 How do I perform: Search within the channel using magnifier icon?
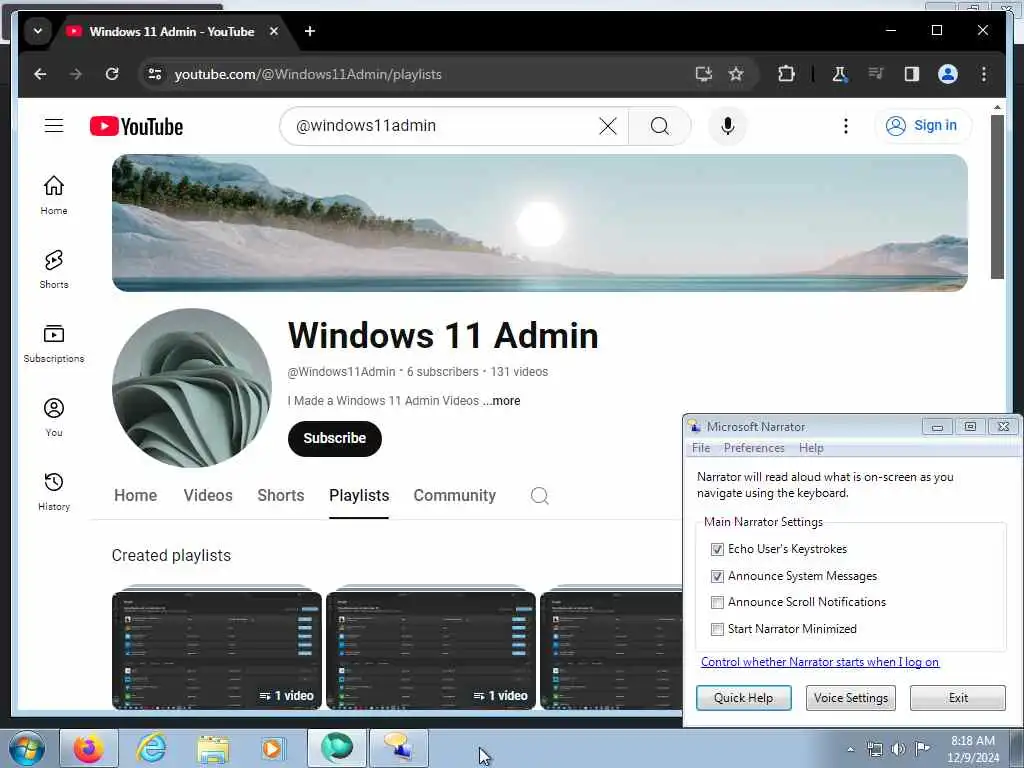(539, 496)
